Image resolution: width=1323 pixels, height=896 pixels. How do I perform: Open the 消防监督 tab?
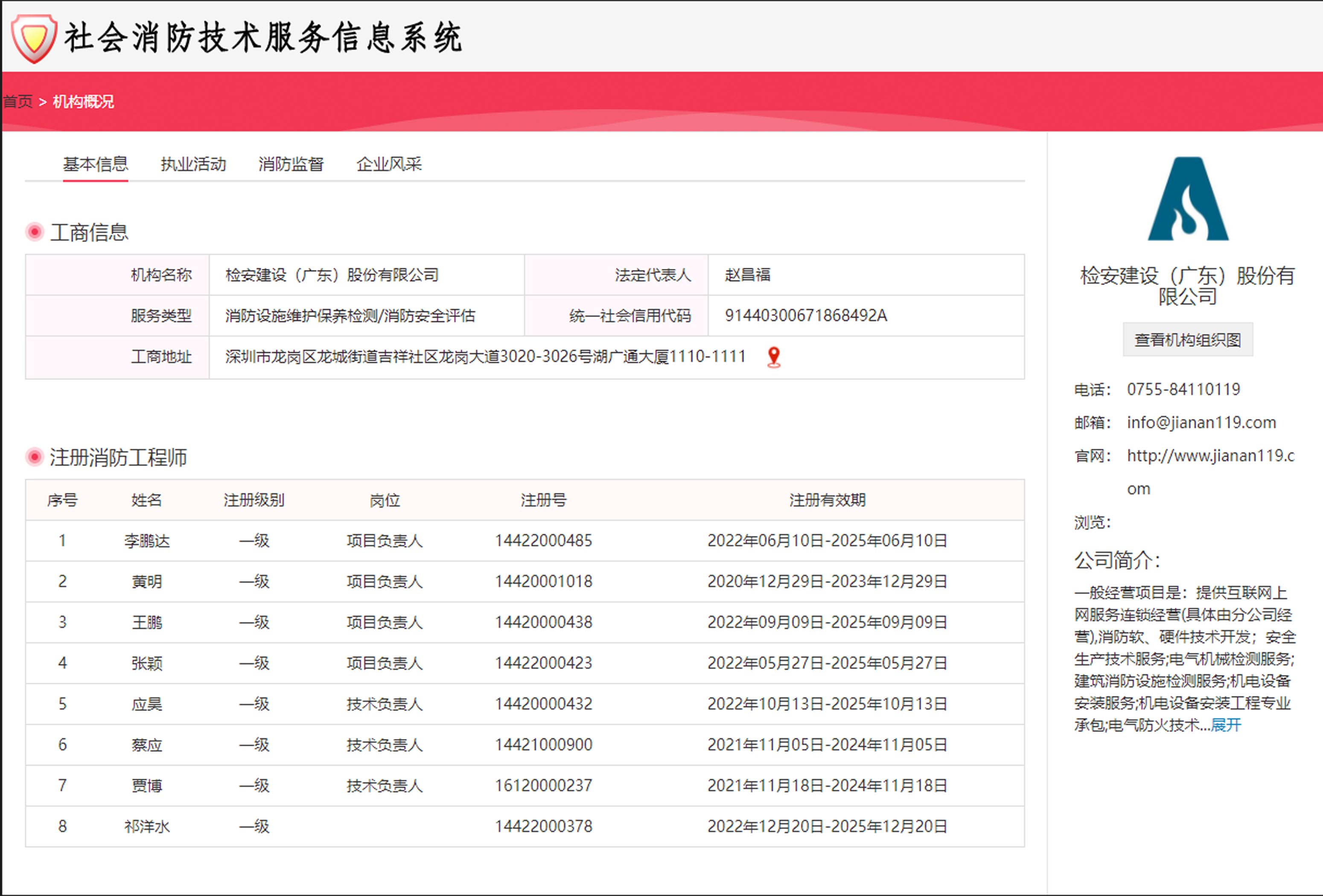pyautogui.click(x=291, y=164)
